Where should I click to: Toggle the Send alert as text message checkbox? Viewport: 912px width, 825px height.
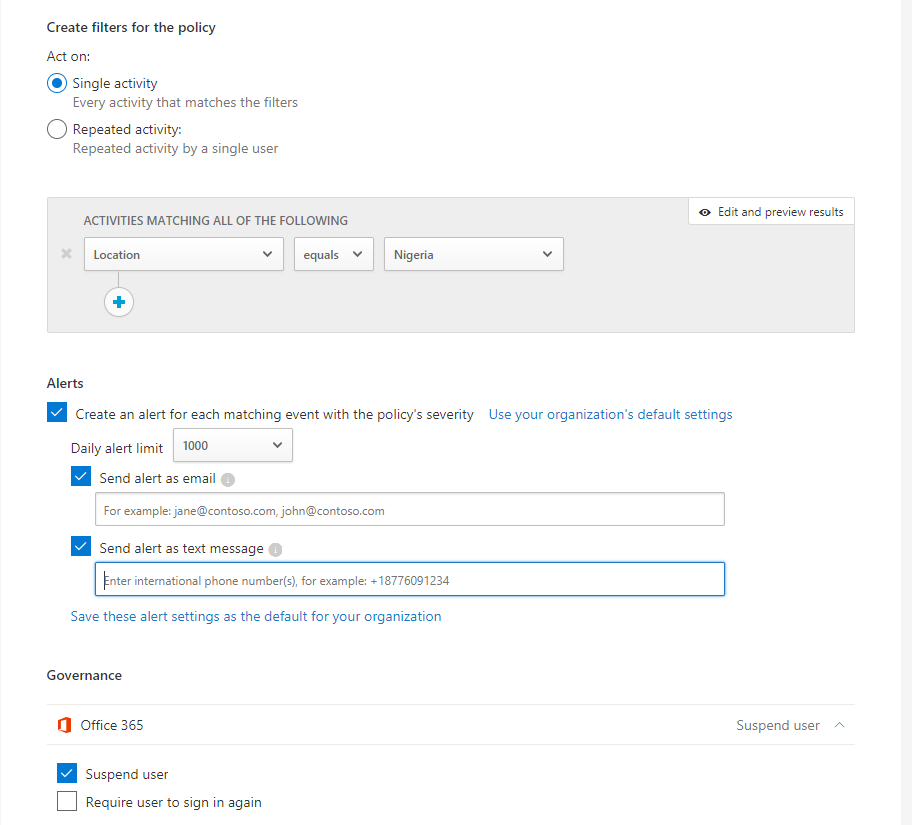[81, 546]
